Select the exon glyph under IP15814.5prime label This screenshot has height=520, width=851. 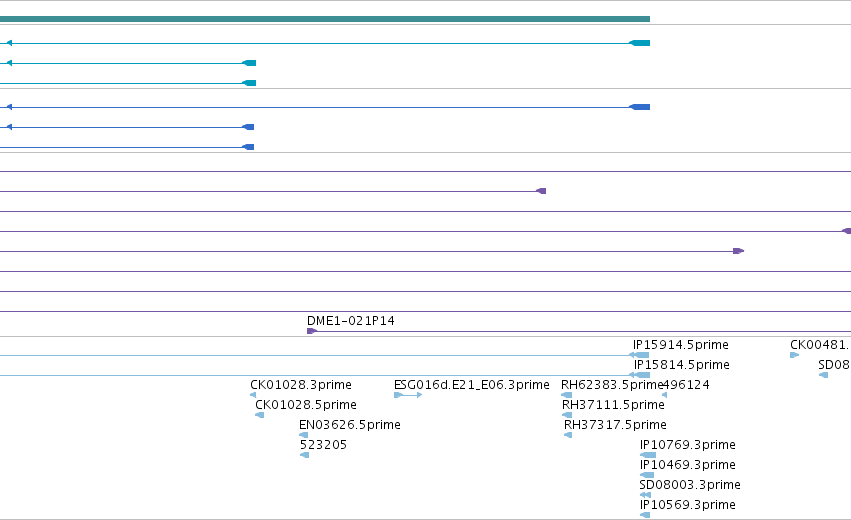click(640, 375)
